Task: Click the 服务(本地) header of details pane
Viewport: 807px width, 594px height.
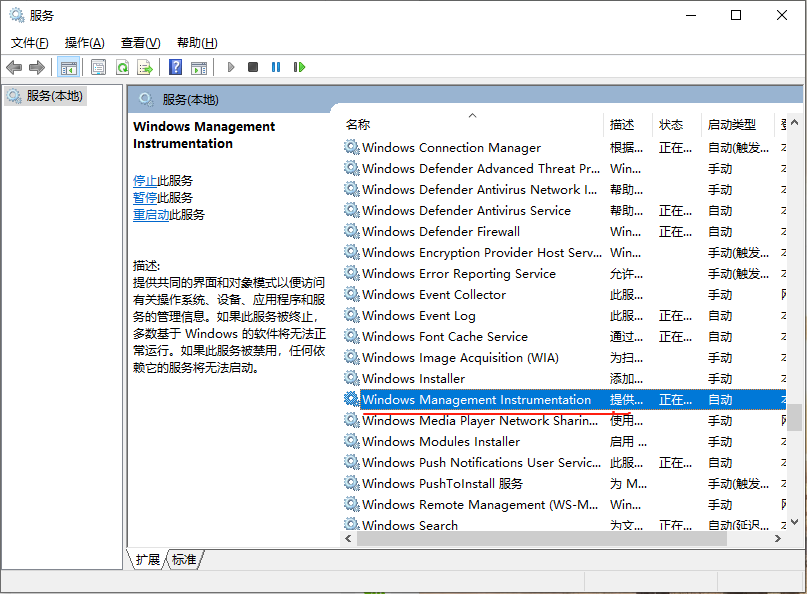Action: [190, 99]
